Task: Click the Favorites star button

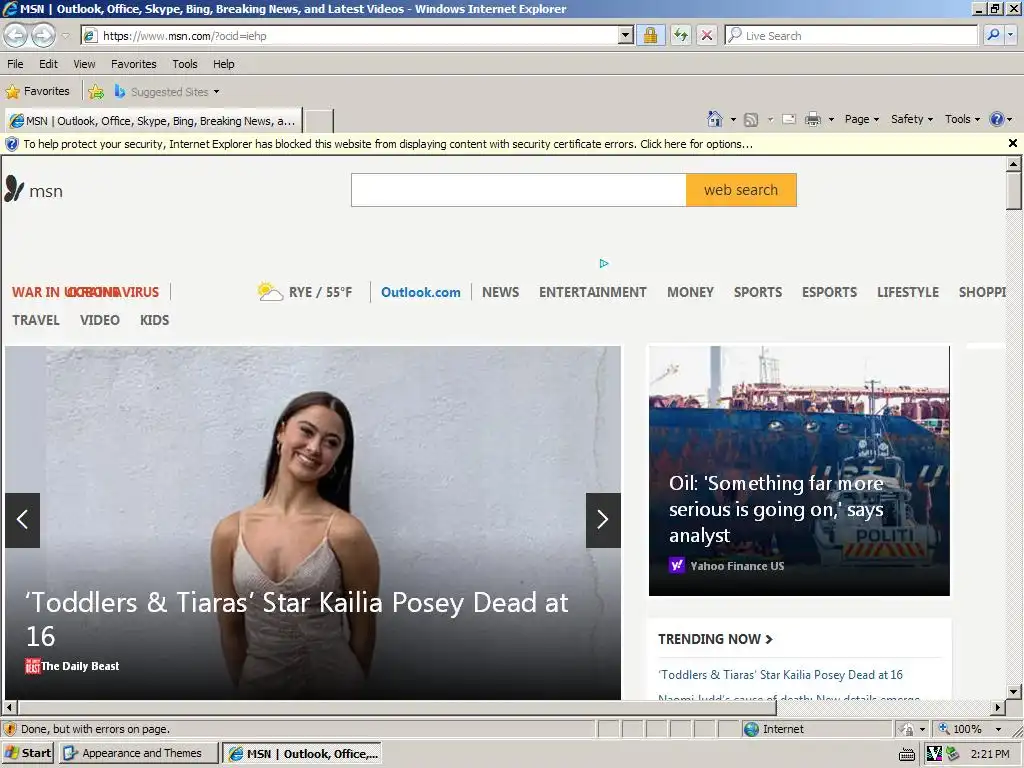Action: (x=38, y=91)
